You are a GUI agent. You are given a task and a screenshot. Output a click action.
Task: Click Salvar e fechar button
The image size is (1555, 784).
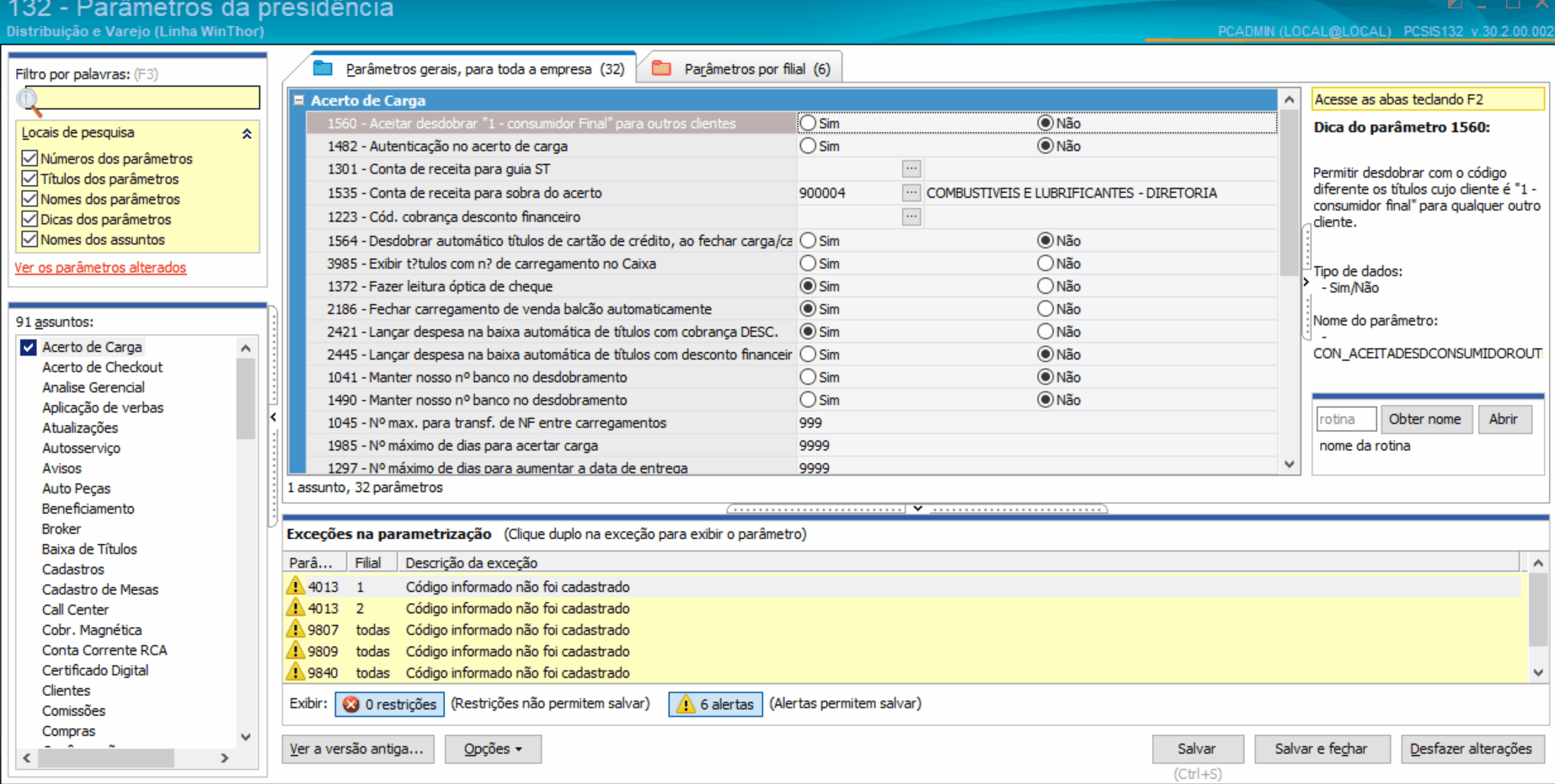coord(1321,749)
